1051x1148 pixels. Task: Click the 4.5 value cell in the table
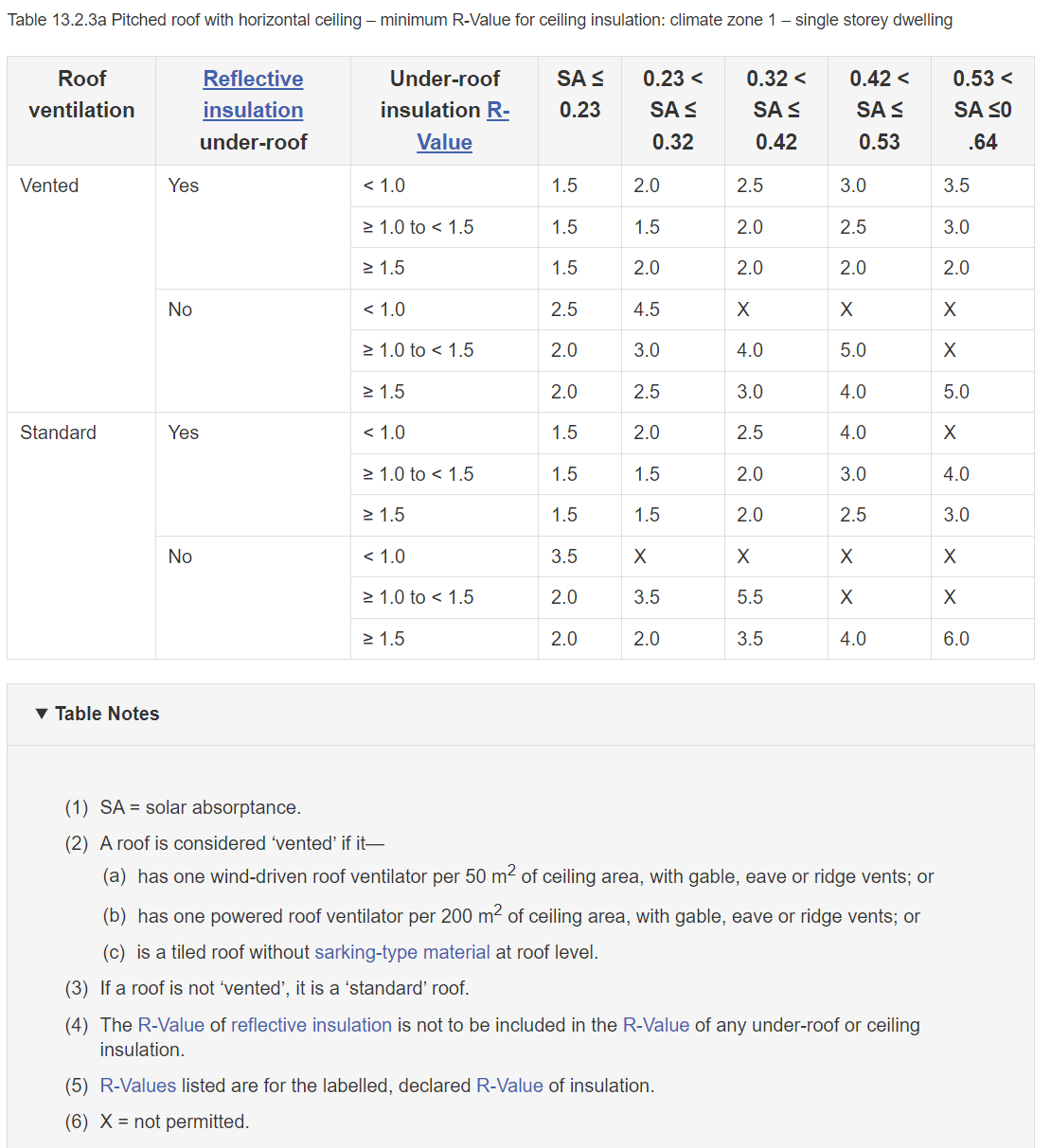point(647,309)
